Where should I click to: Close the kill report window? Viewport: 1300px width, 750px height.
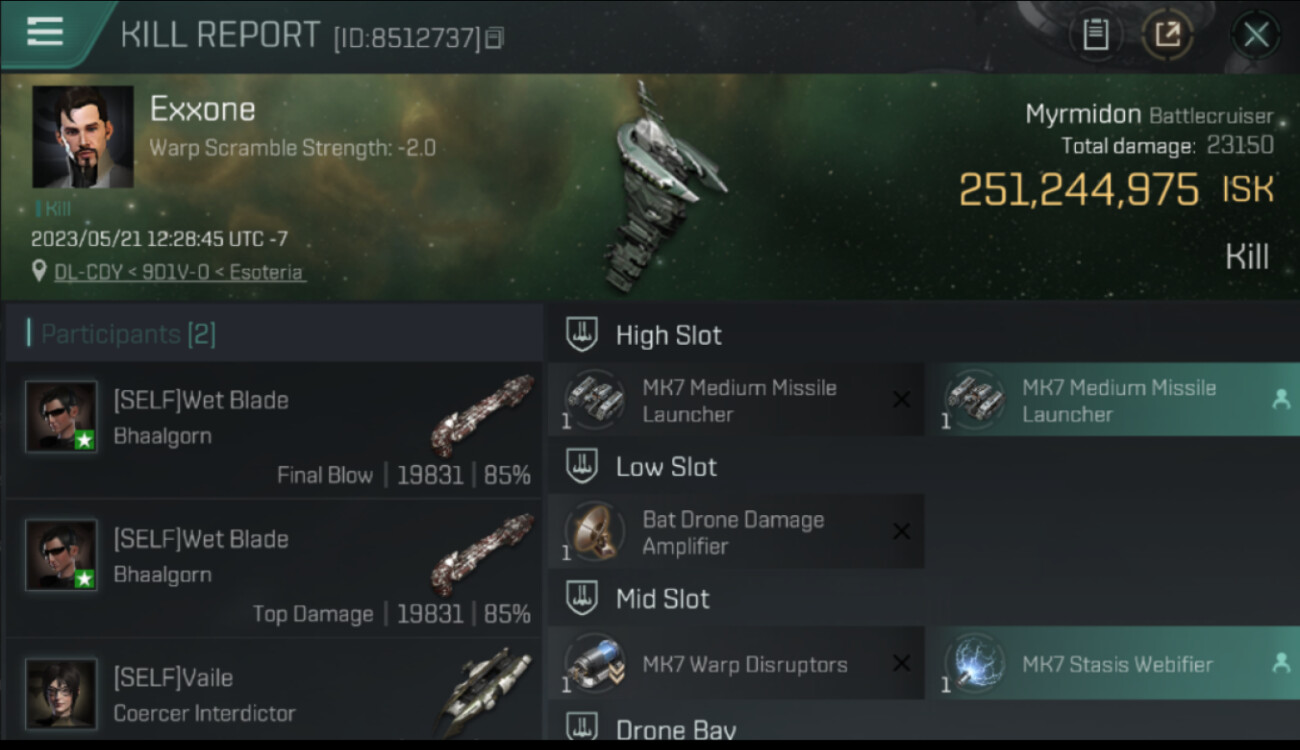pos(1256,35)
